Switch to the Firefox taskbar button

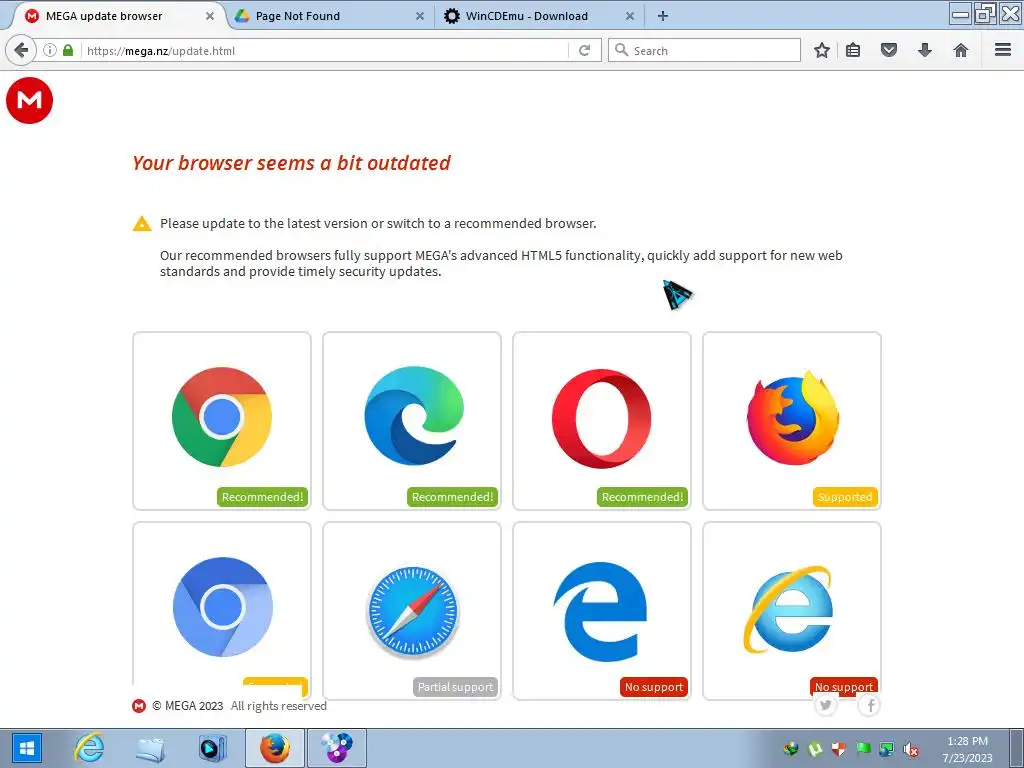275,748
